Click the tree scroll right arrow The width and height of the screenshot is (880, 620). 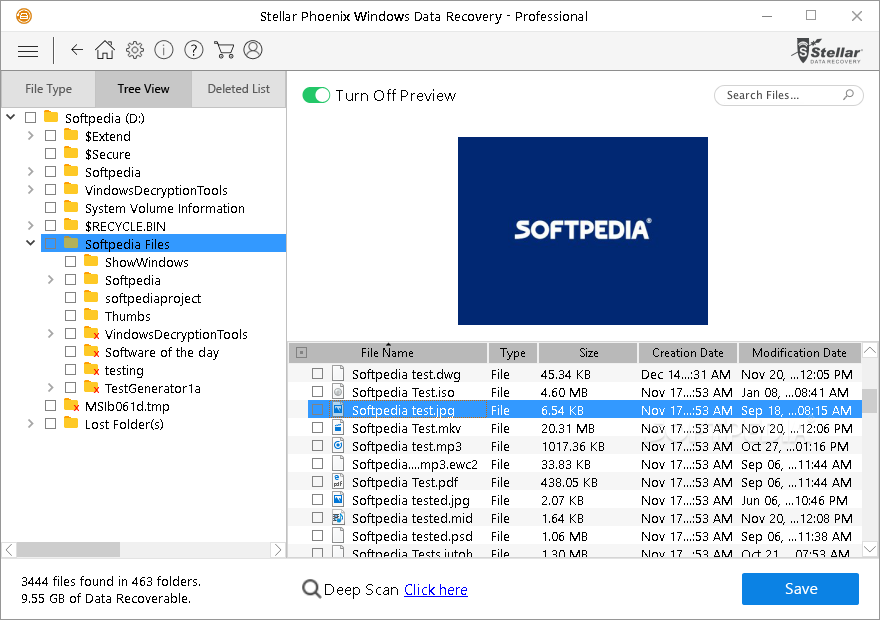pyautogui.click(x=278, y=549)
